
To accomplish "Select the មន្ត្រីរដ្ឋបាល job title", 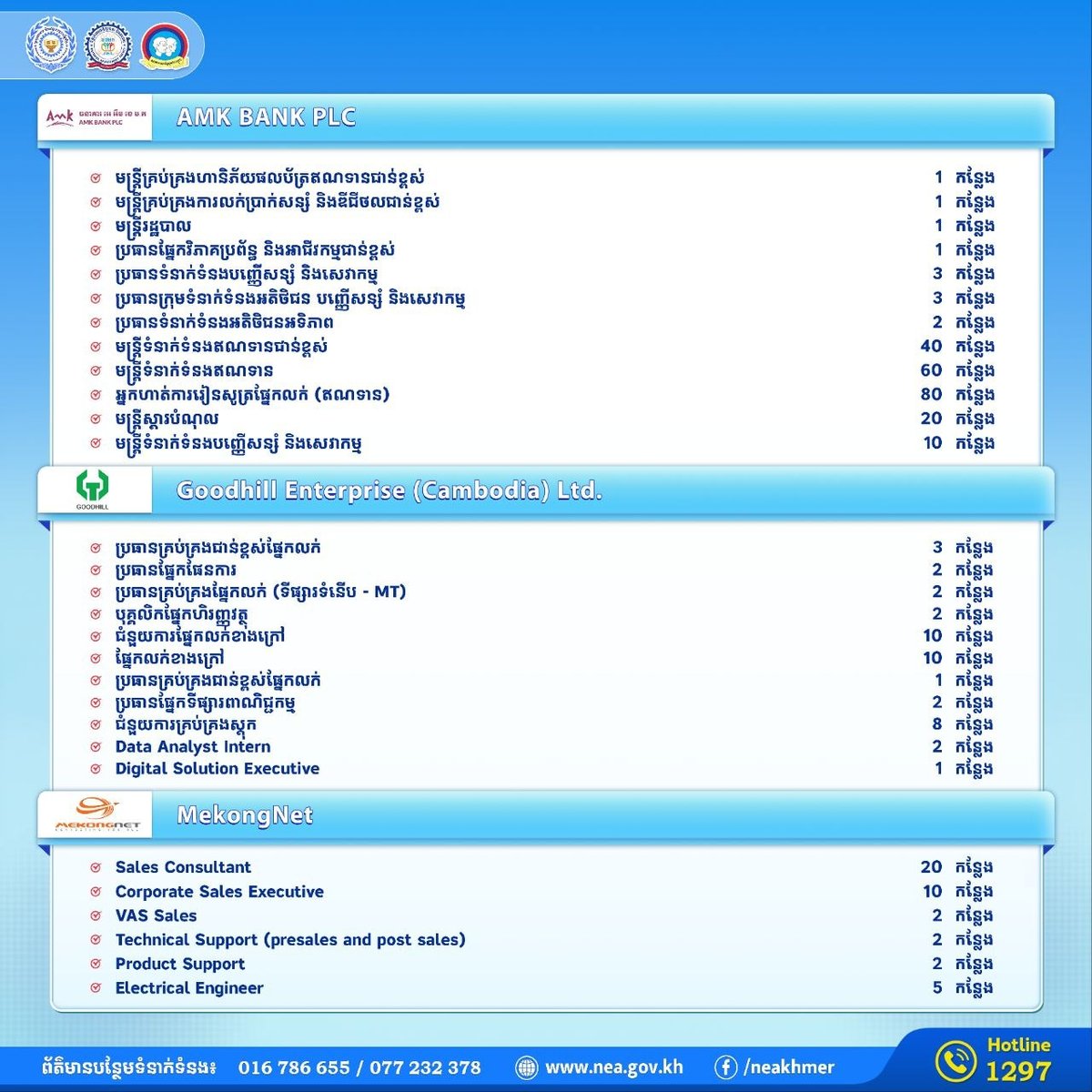I will click(153, 227).
